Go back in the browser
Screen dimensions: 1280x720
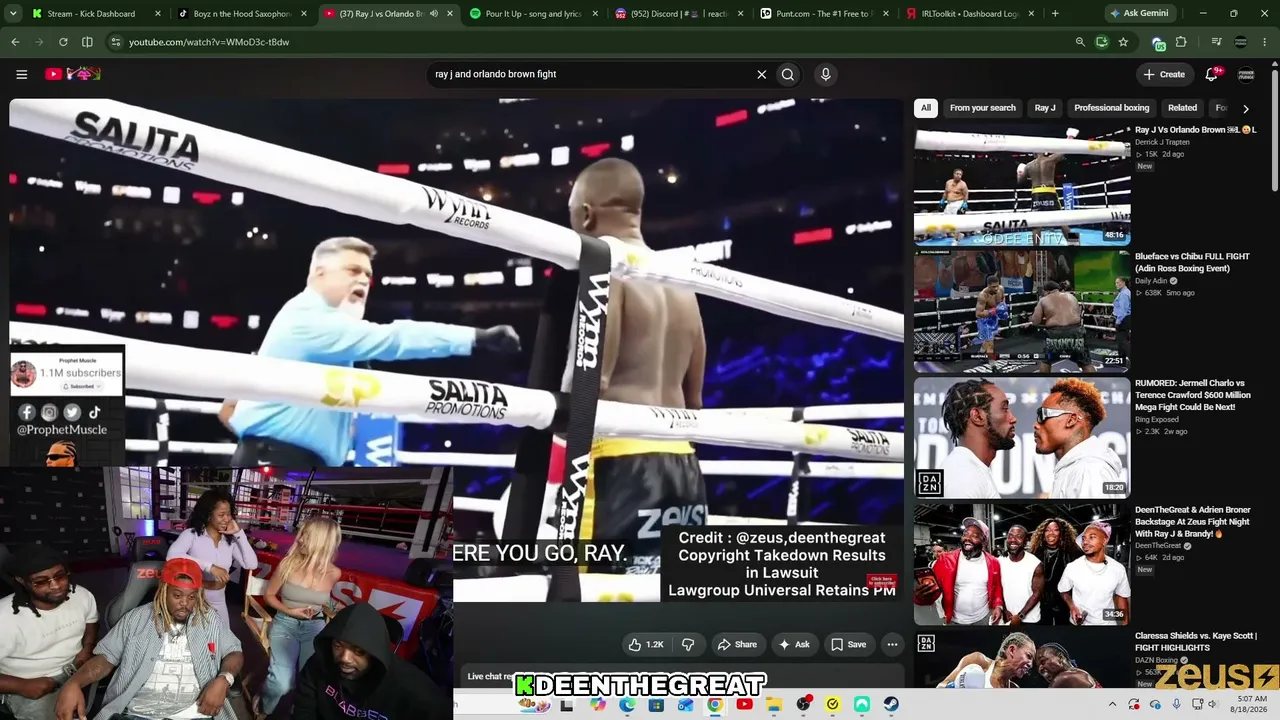pos(15,42)
